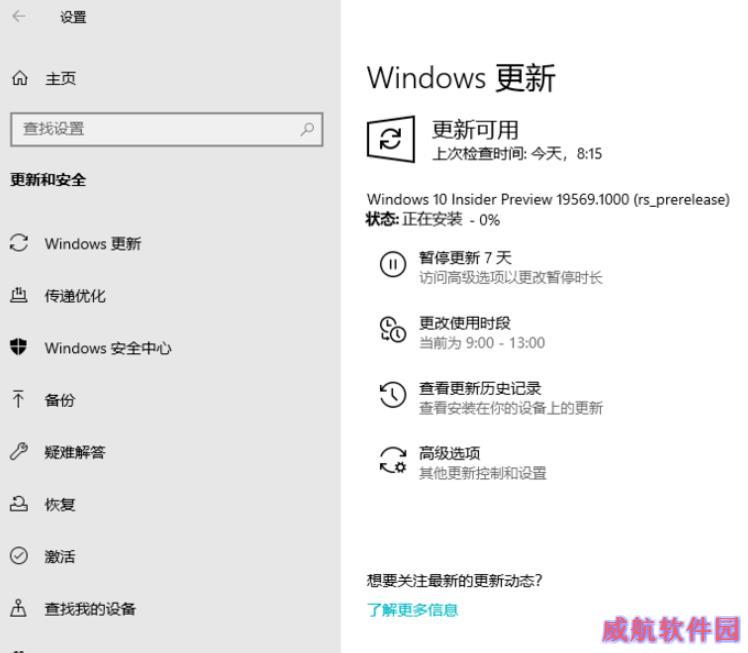
Task: Open Windows 更新 in the sidebar
Action: [x=93, y=244]
